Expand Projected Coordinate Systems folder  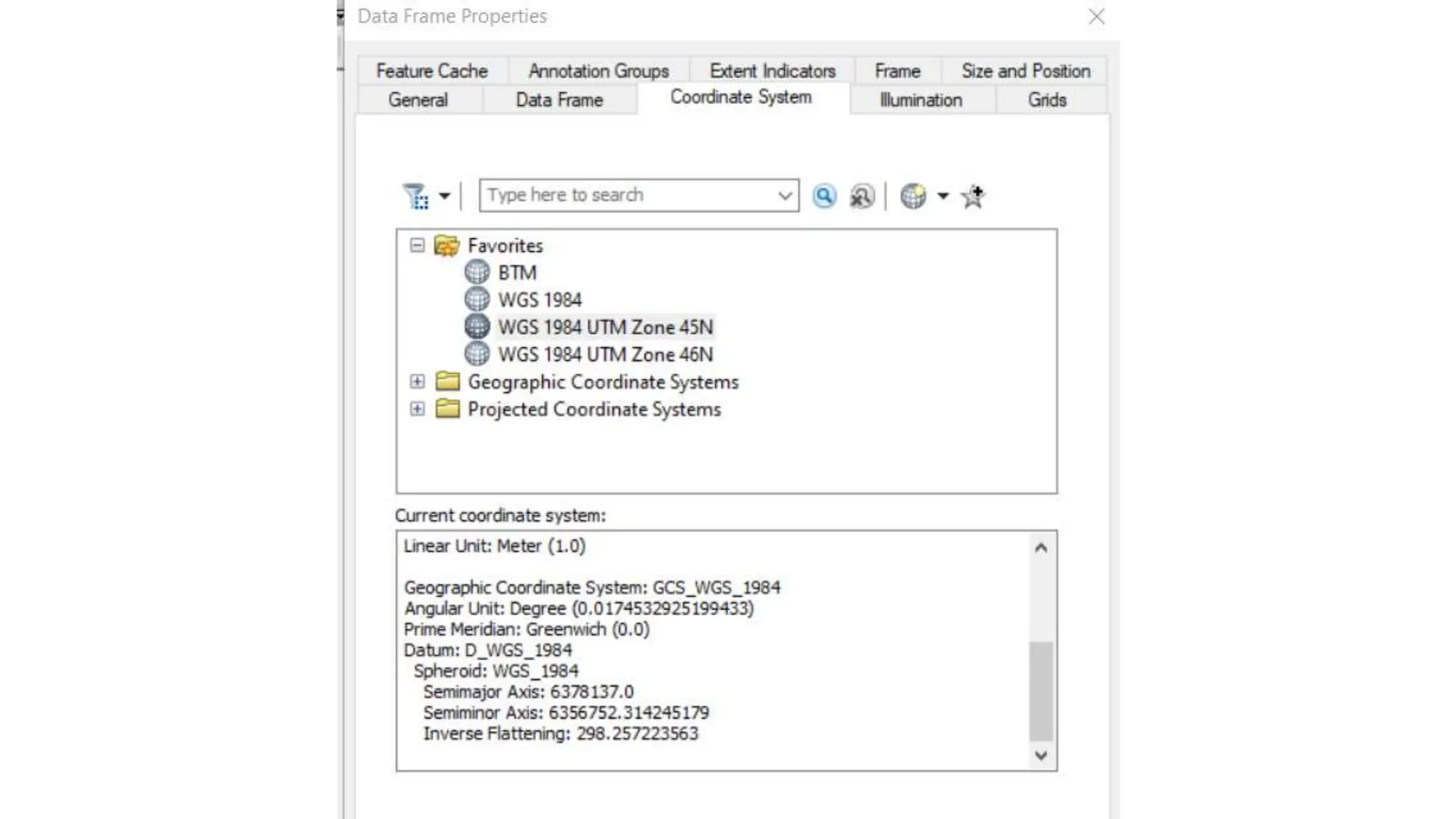pos(417,409)
